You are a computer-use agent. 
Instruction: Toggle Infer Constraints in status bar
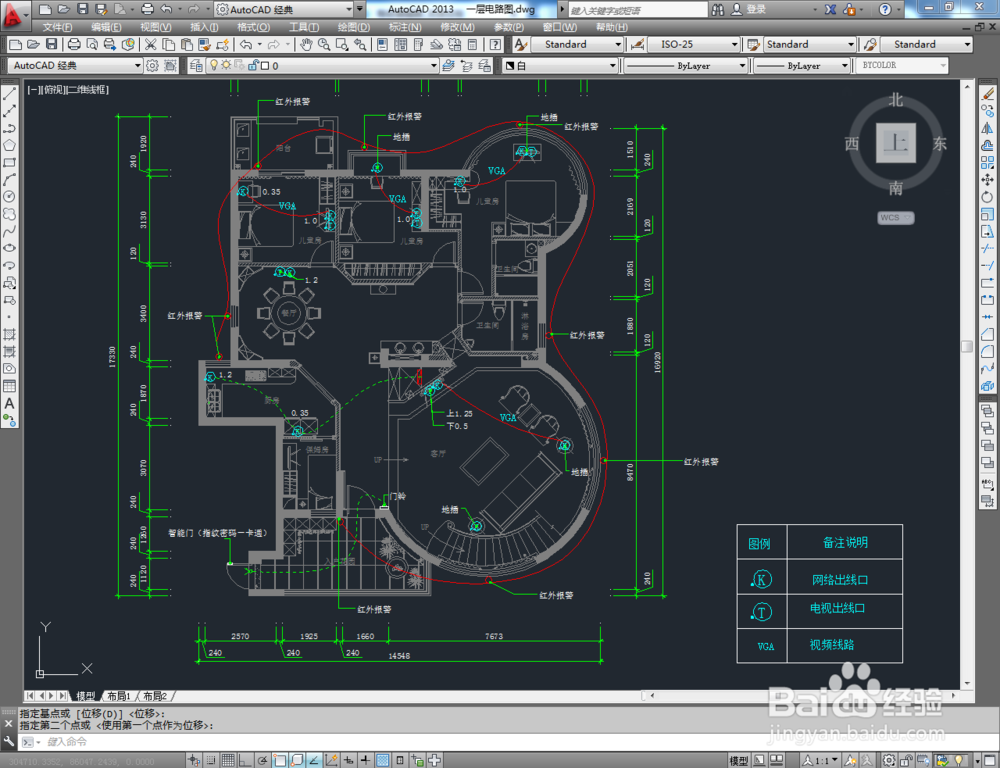point(194,760)
